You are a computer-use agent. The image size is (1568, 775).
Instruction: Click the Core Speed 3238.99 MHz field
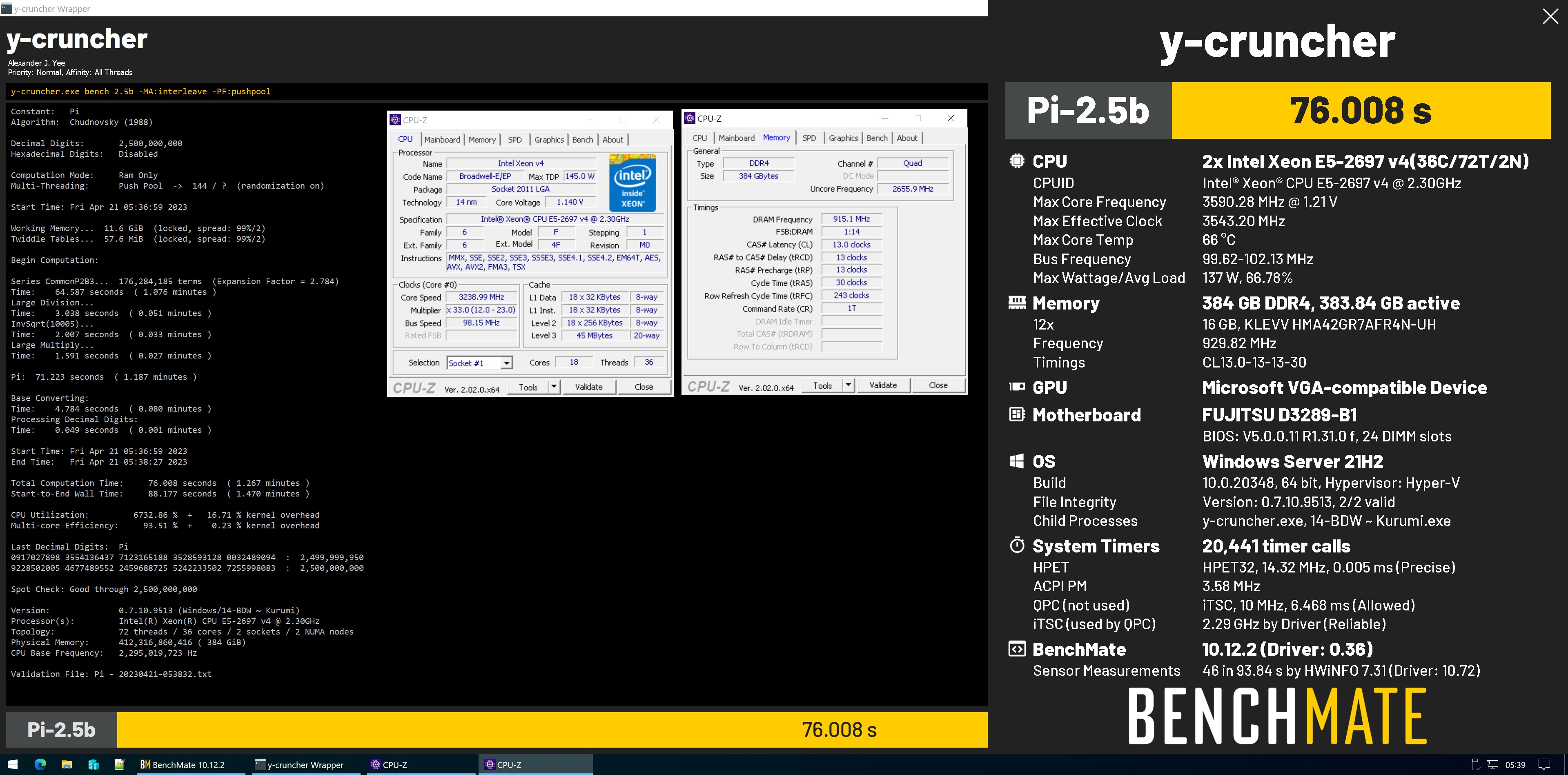tap(481, 297)
